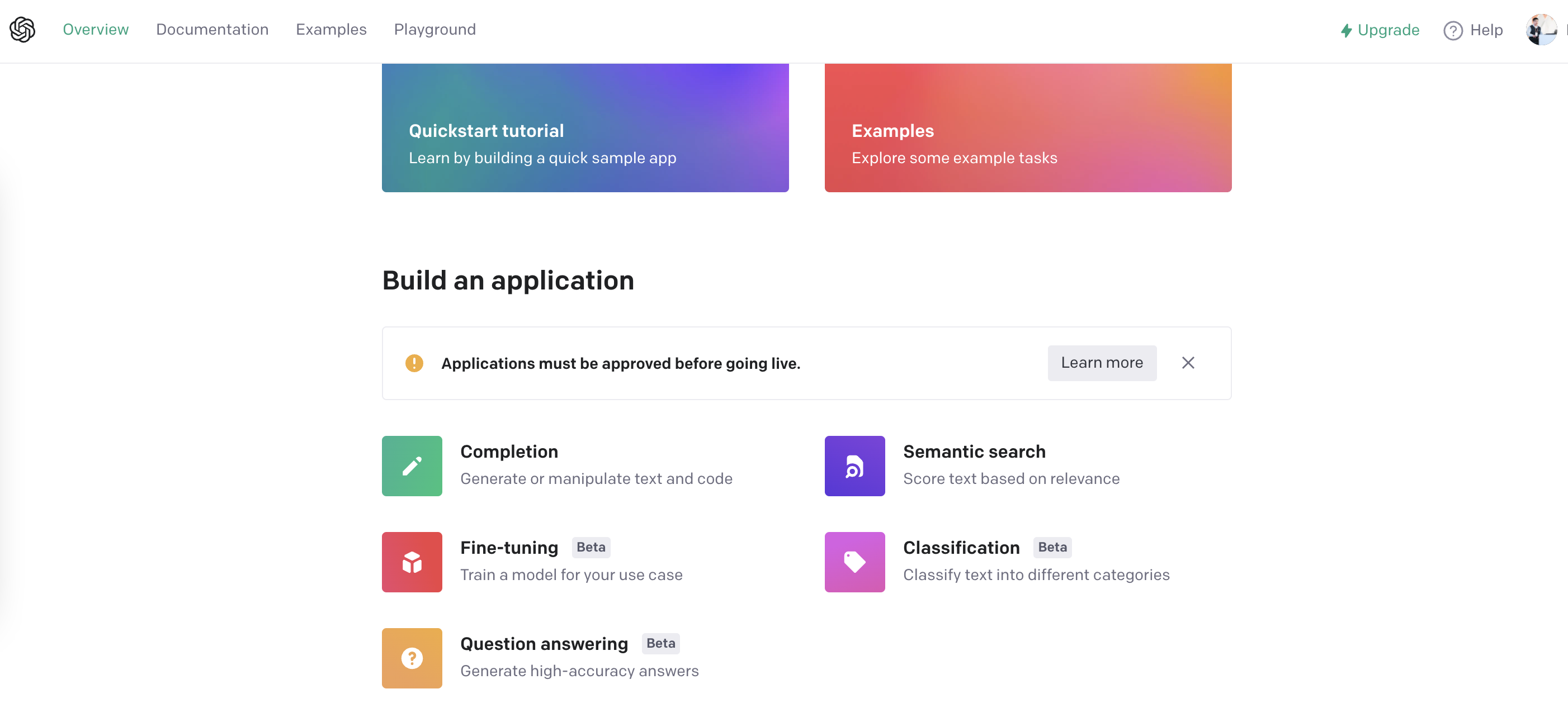
Task: Open the Playground tab
Action: 434,30
